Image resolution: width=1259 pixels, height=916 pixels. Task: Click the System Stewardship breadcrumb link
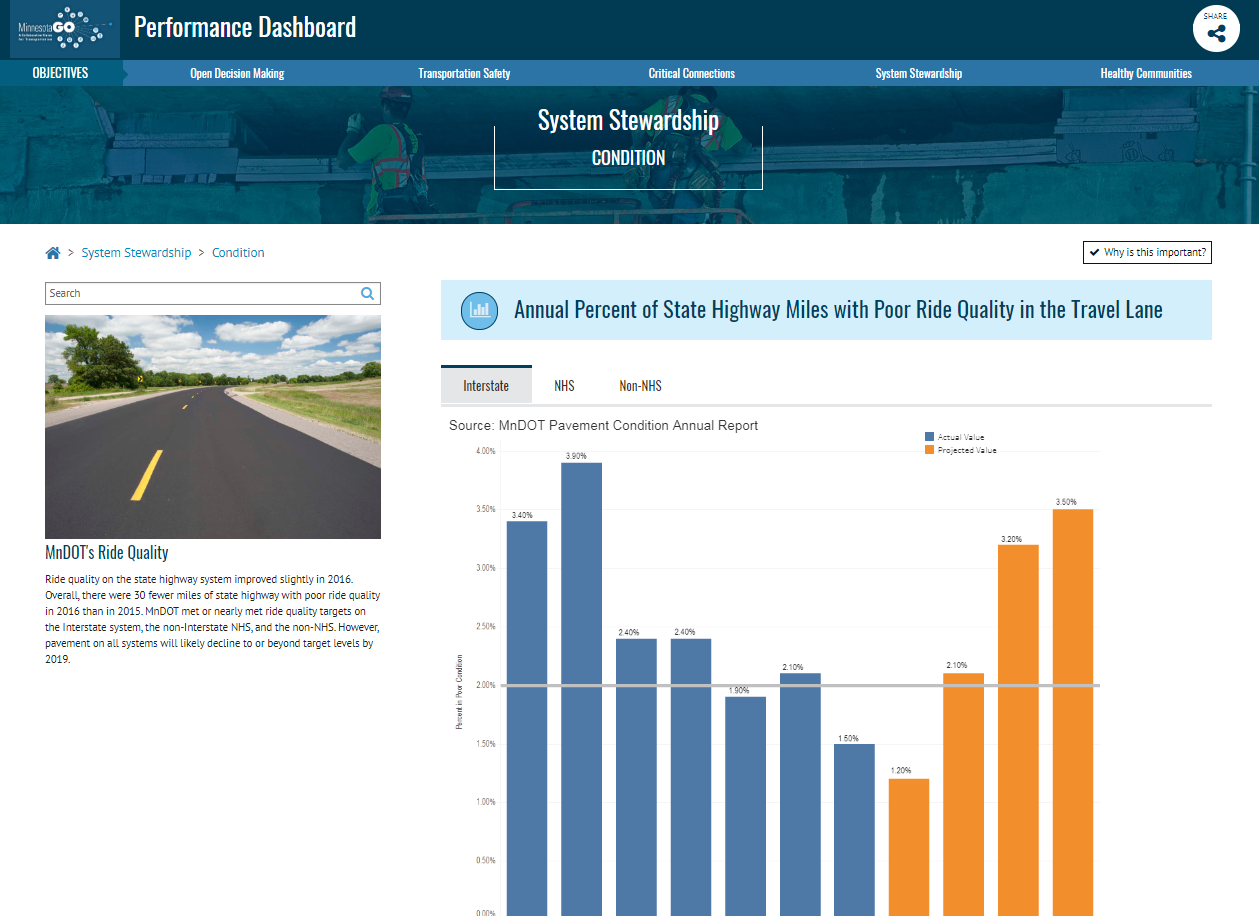(x=136, y=253)
